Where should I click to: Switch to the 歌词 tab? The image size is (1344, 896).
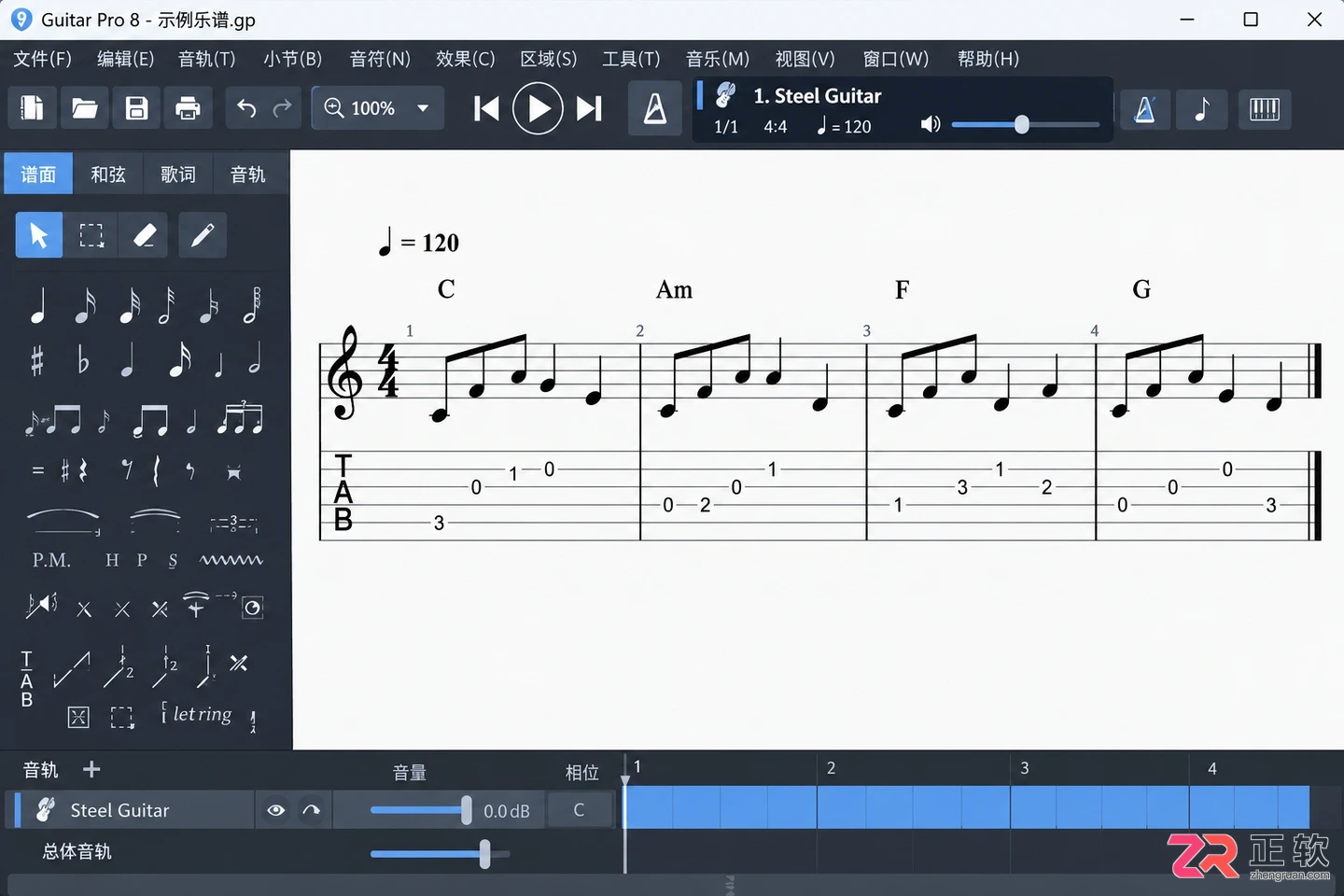178,175
